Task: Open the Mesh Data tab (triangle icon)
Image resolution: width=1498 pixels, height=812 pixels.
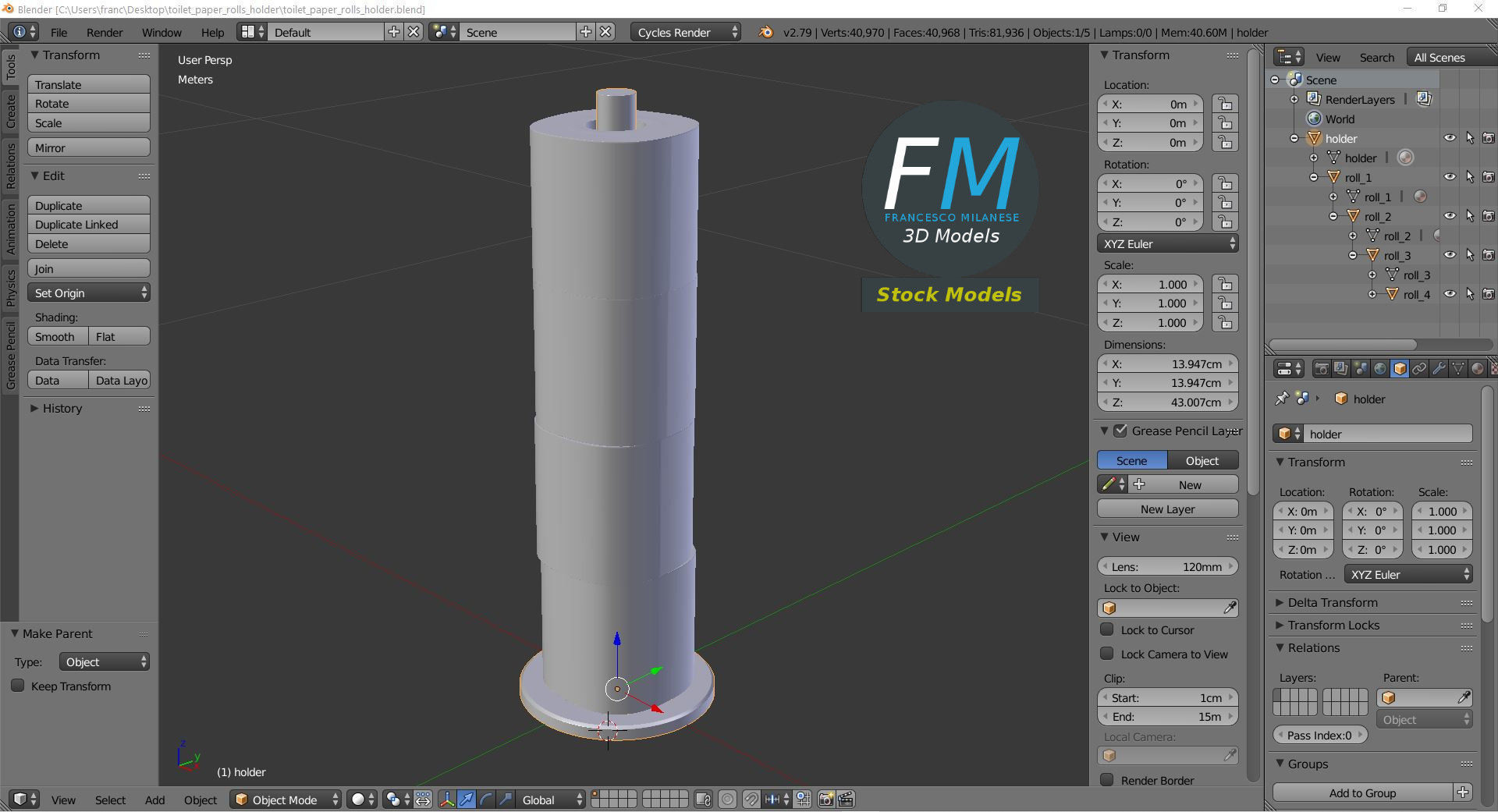Action: (1458, 369)
